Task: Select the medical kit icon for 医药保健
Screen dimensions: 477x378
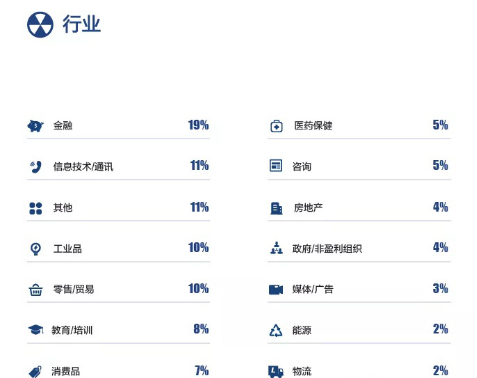Action: click(x=276, y=126)
